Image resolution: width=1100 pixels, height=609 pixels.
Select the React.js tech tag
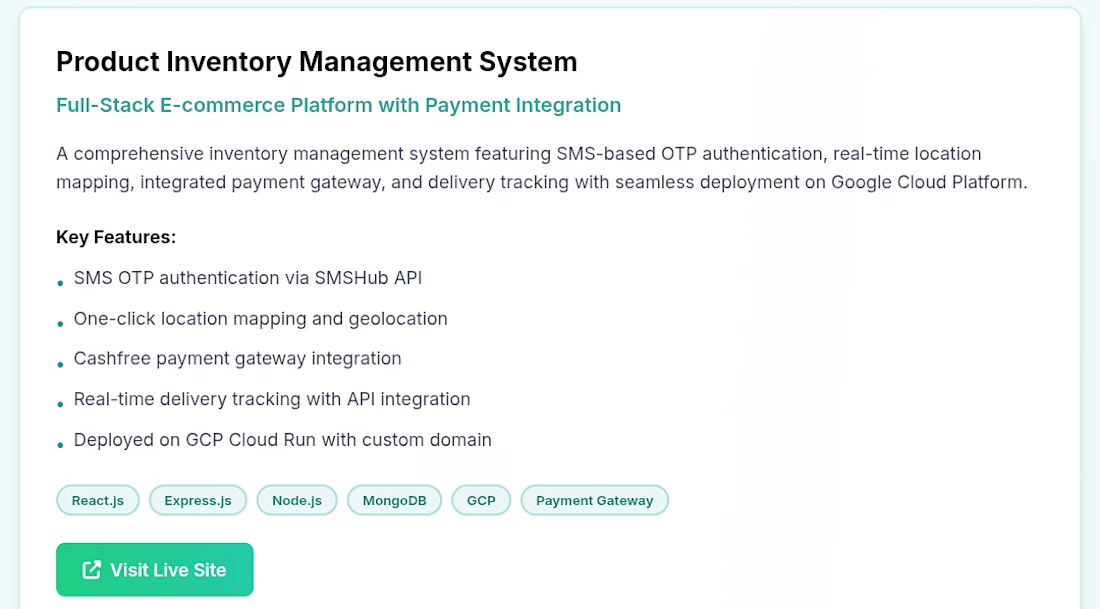point(98,500)
